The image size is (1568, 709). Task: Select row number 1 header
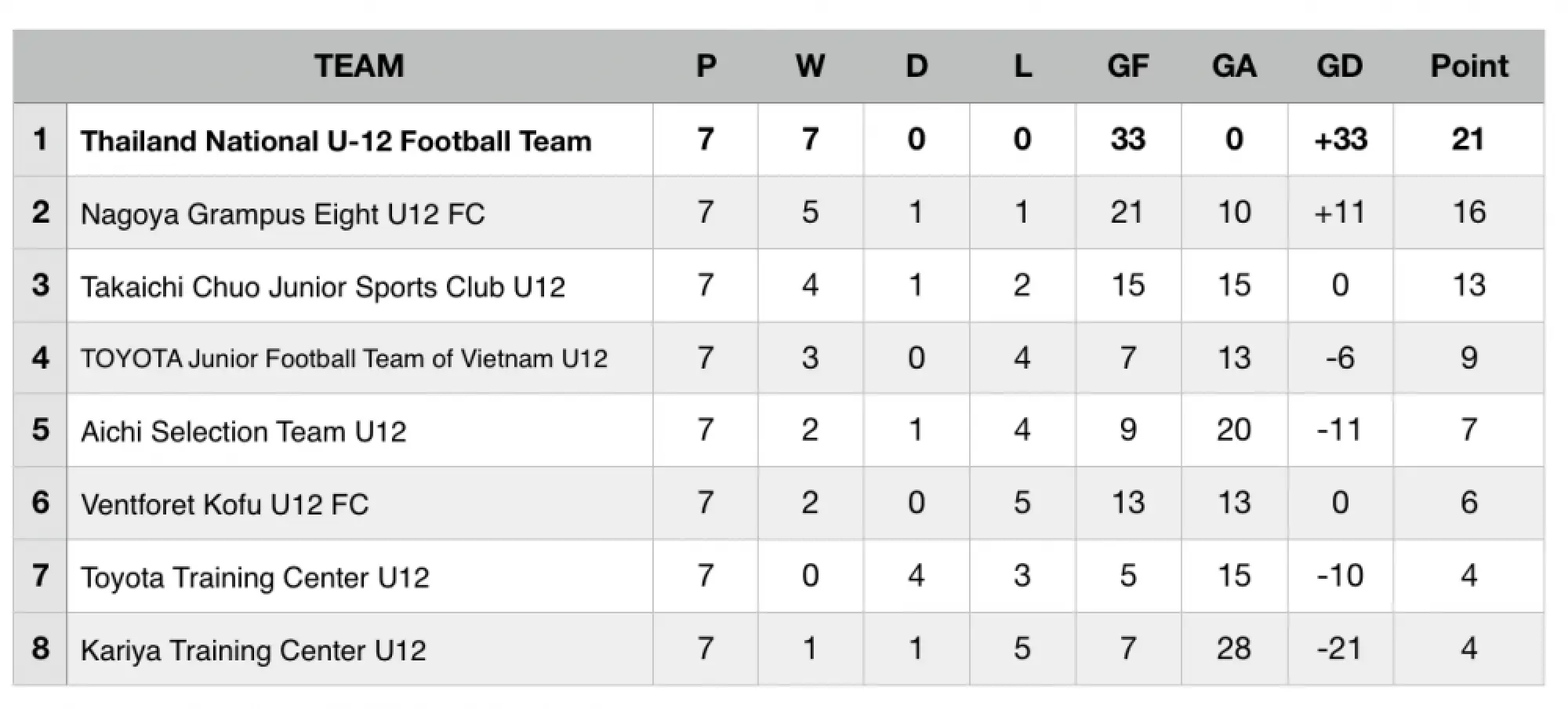40,140
